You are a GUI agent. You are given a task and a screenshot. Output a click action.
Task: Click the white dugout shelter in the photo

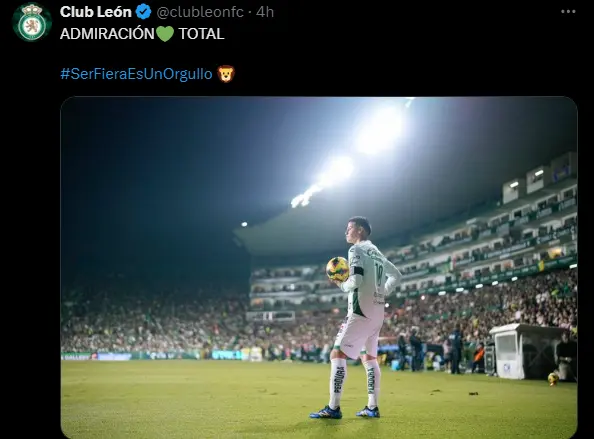pos(527,351)
